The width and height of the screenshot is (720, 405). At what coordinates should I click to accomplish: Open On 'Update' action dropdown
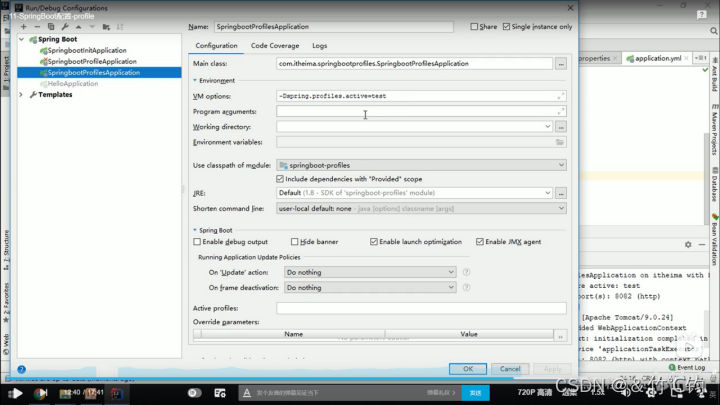[451, 272]
